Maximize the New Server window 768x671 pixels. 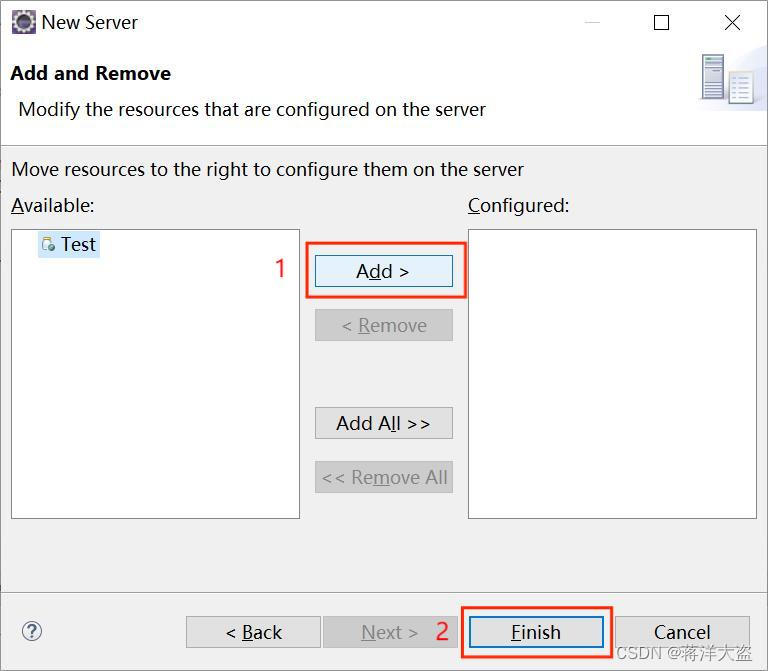point(661,23)
